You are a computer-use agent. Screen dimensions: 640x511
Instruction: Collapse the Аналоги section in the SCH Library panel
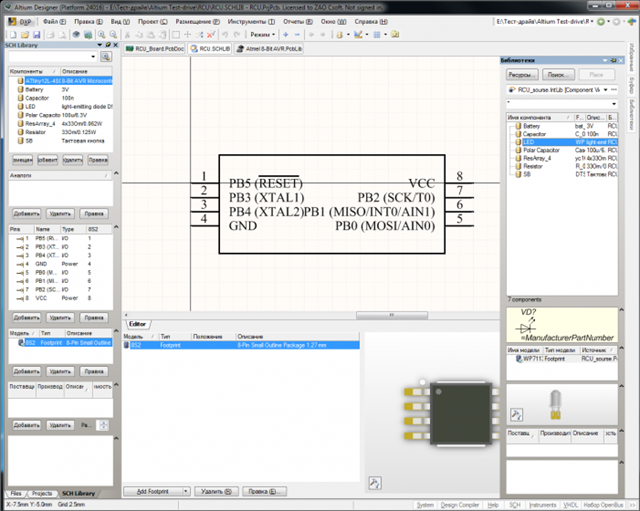pos(116,173)
